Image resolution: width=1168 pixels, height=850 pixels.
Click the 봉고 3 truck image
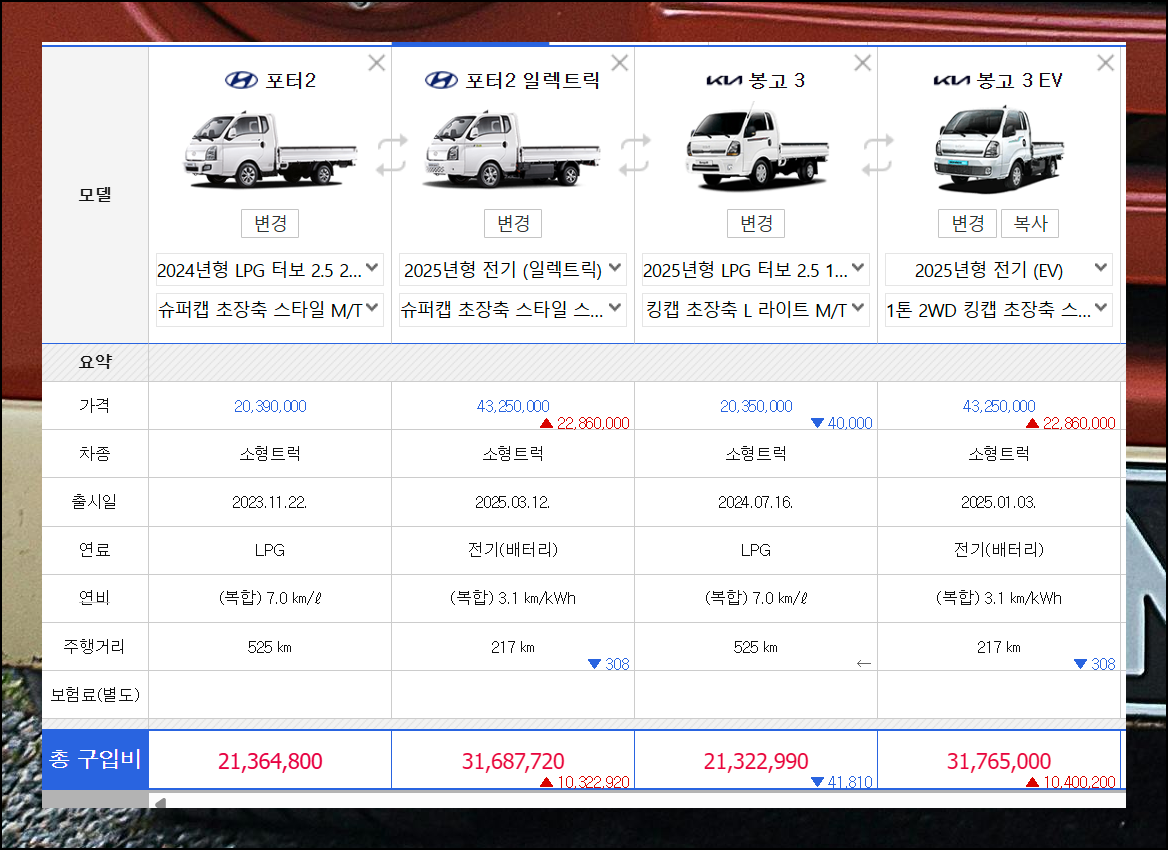[x=756, y=148]
